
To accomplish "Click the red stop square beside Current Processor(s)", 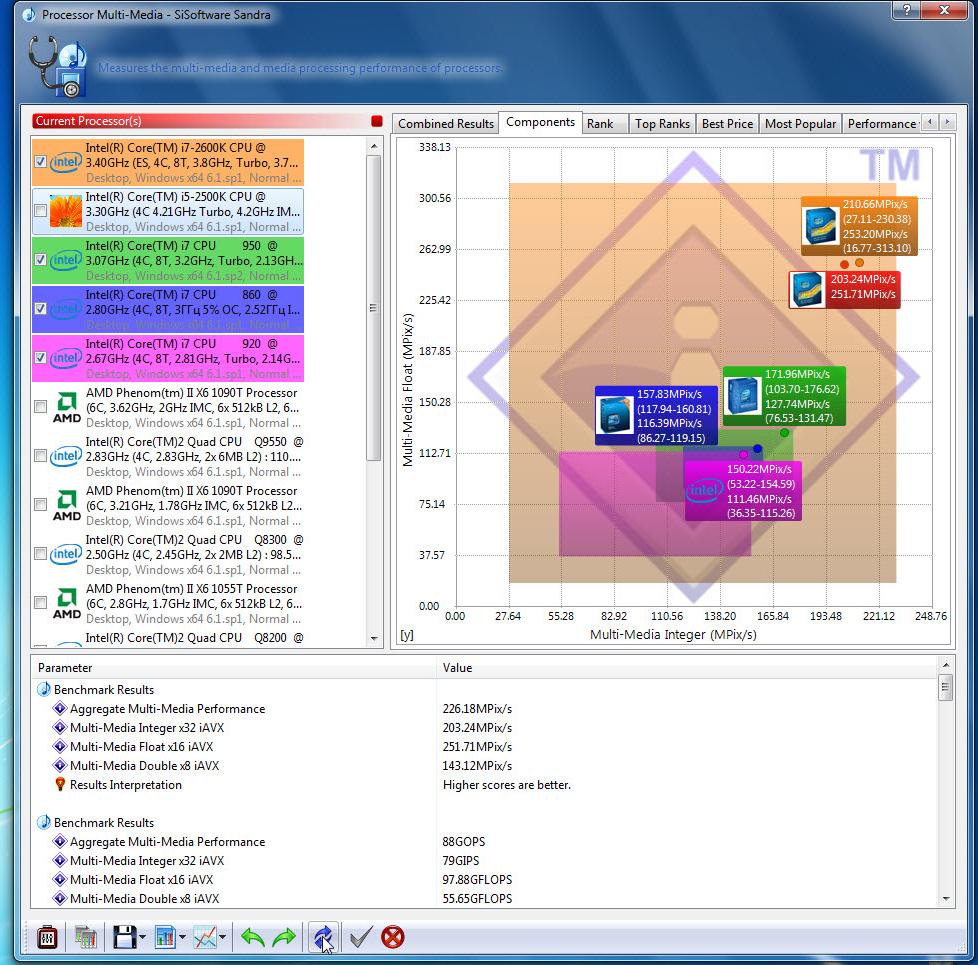I will [x=376, y=121].
